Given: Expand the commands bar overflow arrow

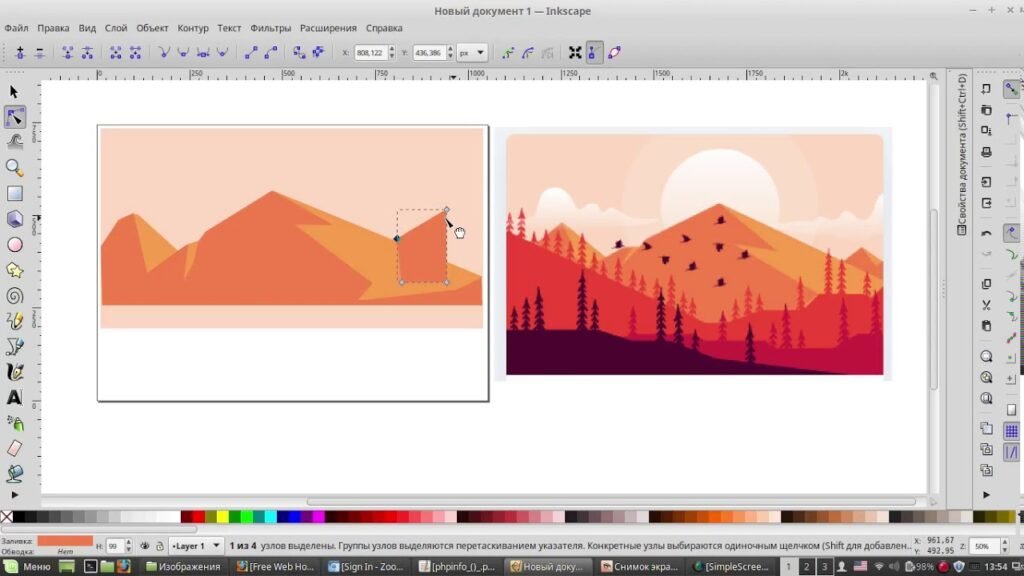Looking at the screenshot, I should click(x=986, y=495).
